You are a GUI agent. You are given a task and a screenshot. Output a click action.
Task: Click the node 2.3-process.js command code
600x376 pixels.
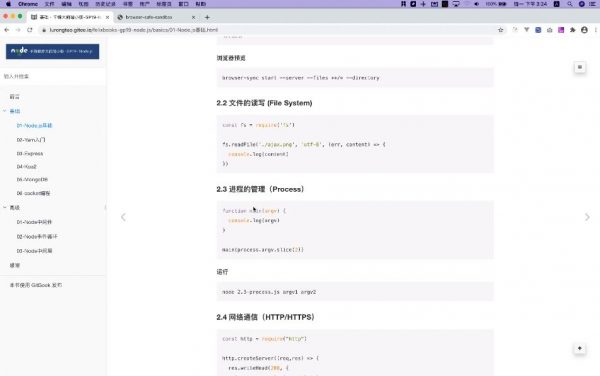point(269,292)
